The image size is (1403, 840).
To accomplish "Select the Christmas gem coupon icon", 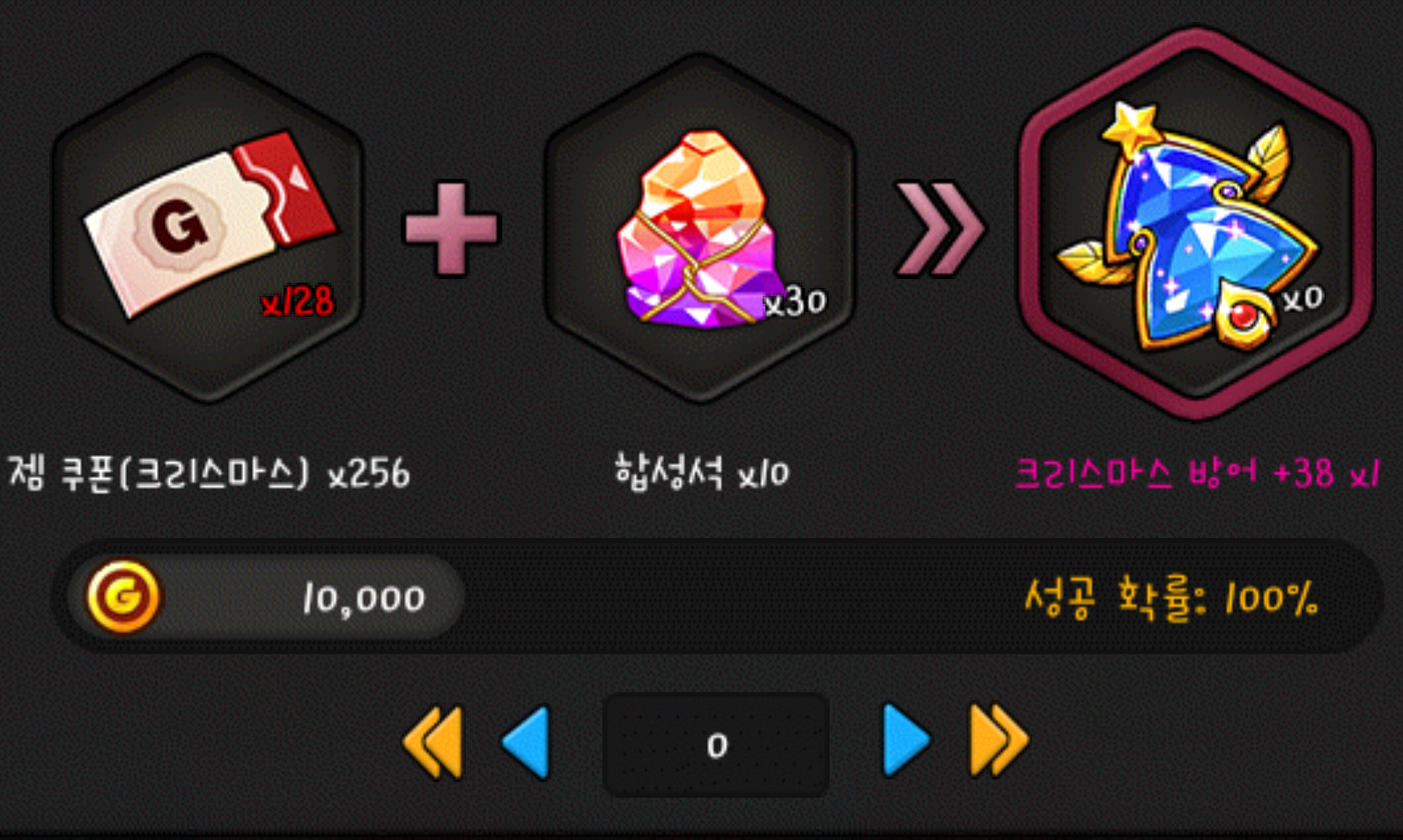I will point(209,225).
